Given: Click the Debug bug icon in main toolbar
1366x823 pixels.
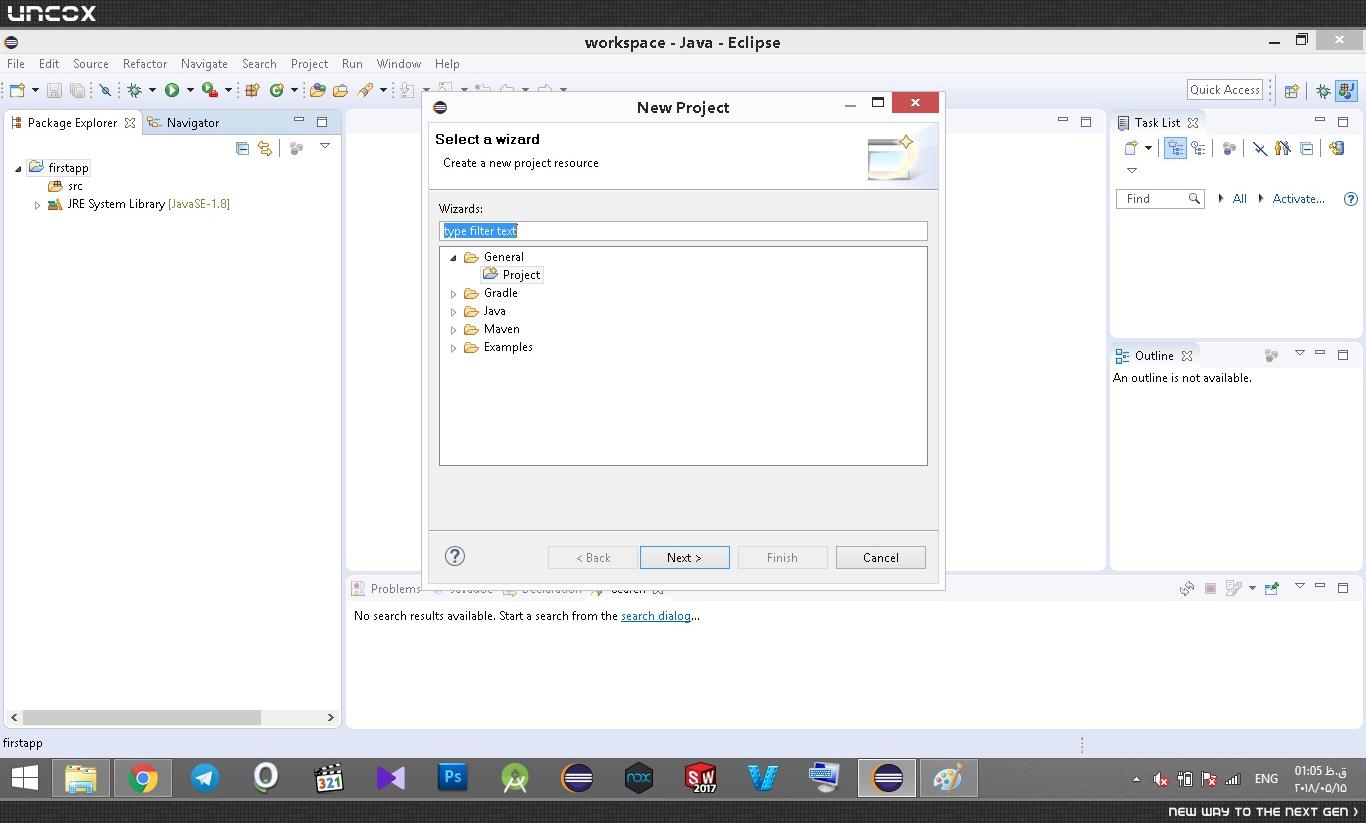Looking at the screenshot, I should (134, 90).
